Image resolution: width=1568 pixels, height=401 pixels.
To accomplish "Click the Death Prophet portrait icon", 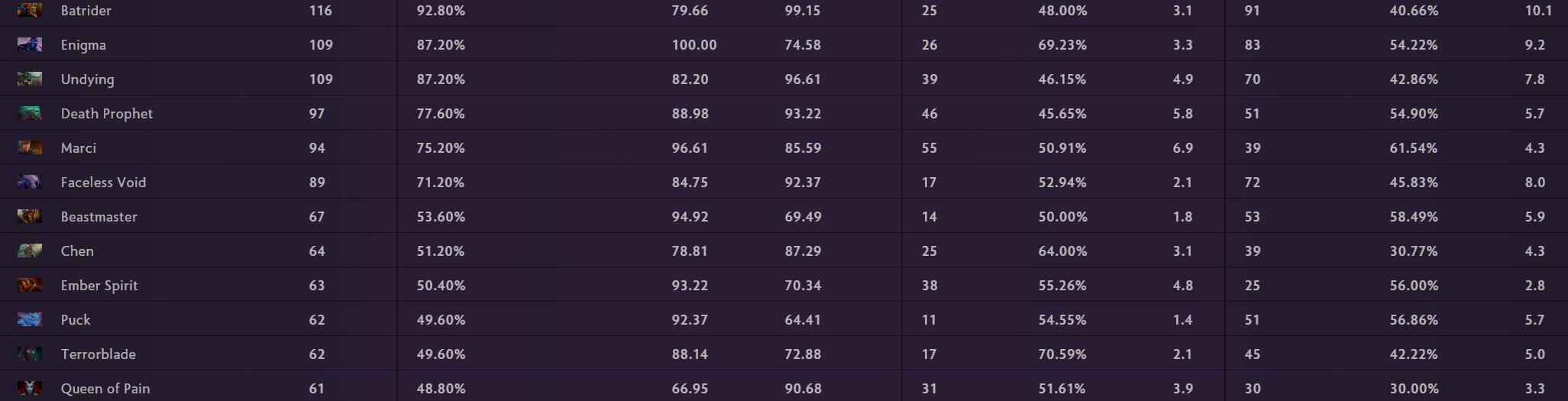I will 30,113.
